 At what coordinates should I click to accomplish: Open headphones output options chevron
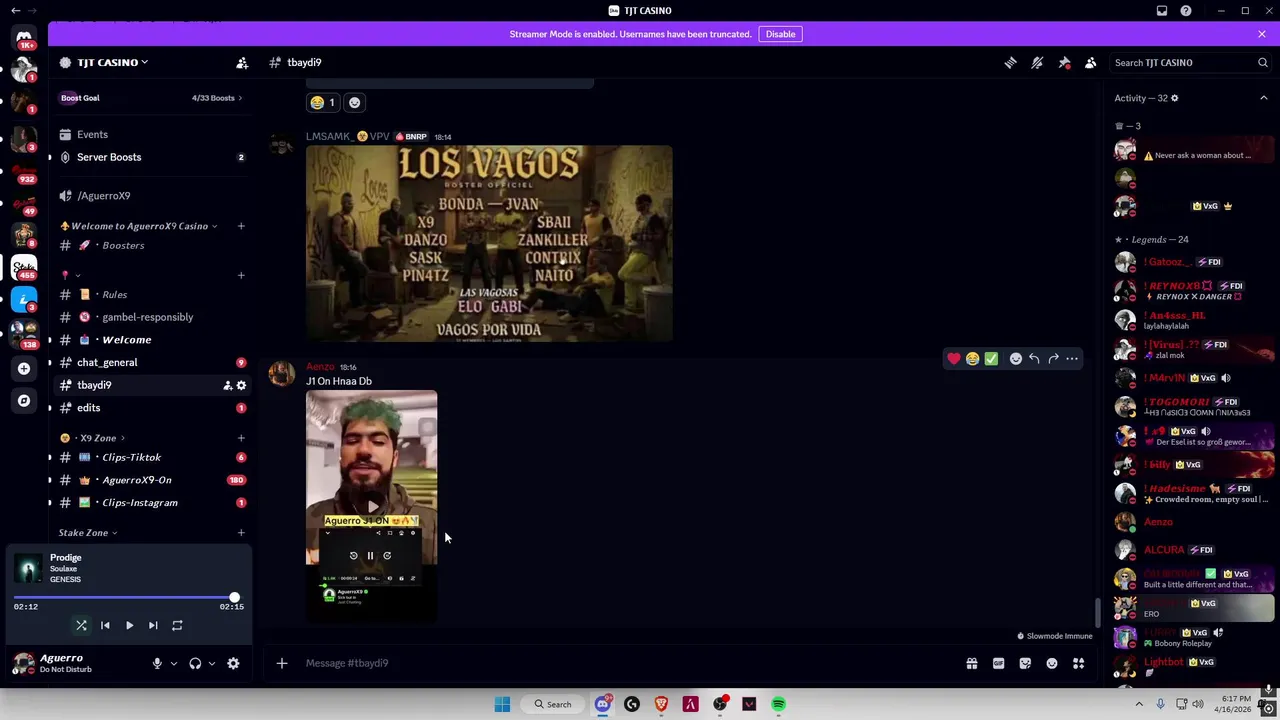pyautogui.click(x=211, y=663)
